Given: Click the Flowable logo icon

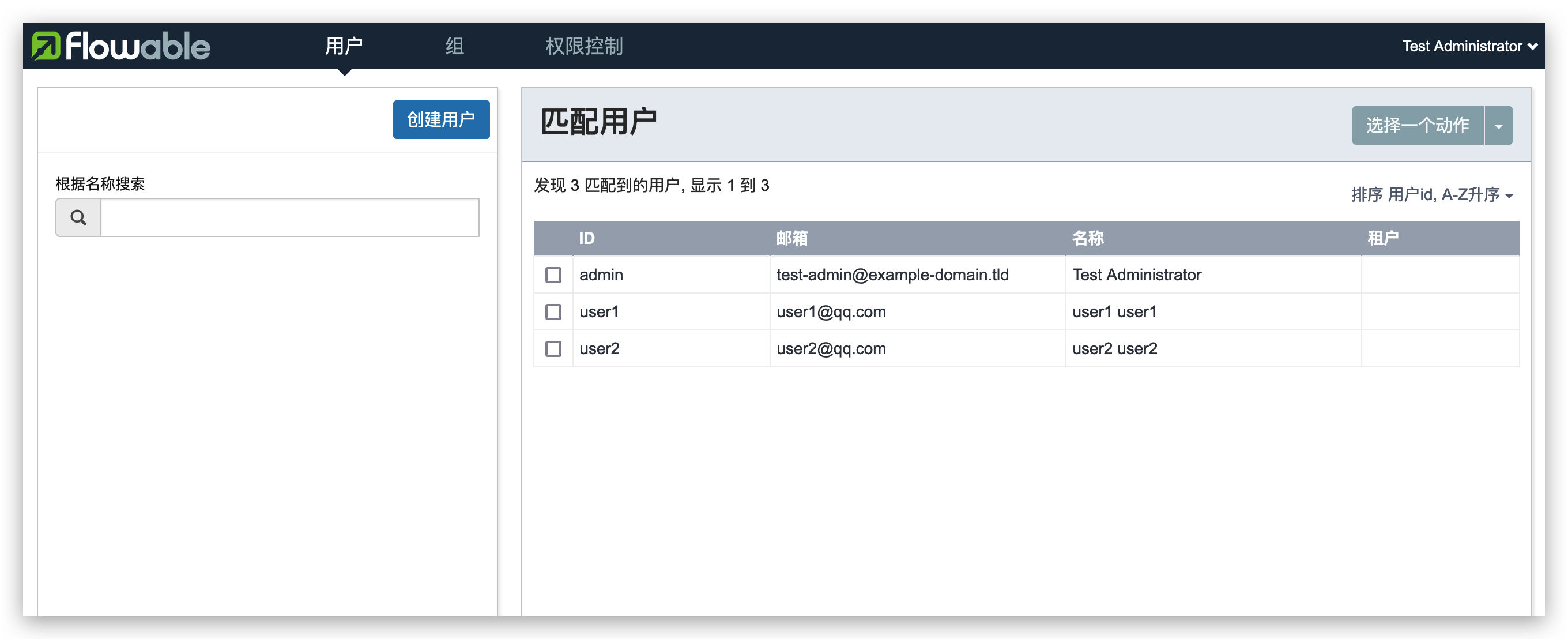Looking at the screenshot, I should click(x=46, y=46).
